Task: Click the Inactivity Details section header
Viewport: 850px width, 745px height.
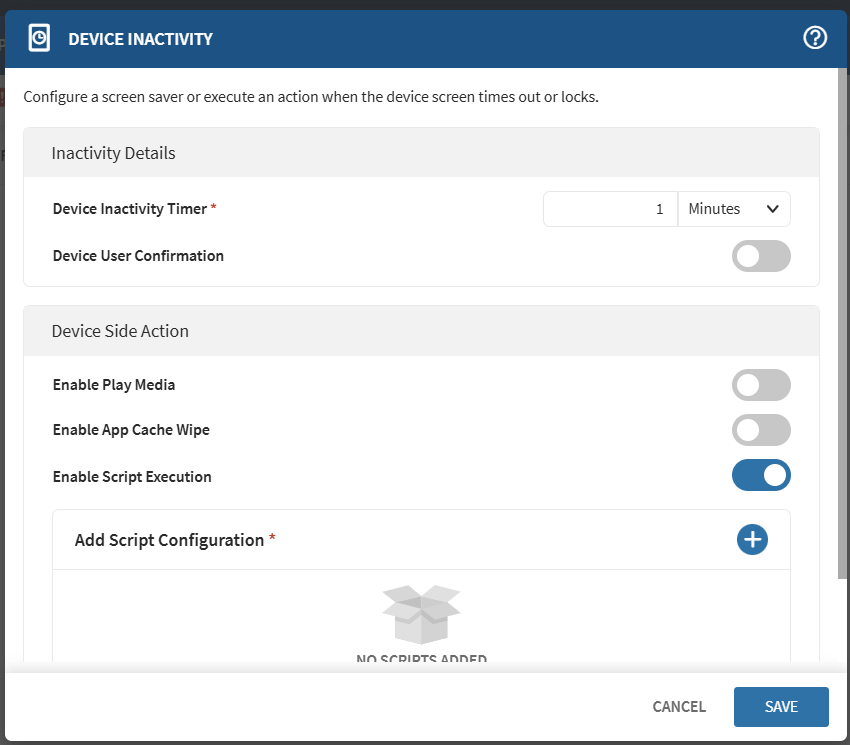Action: tap(113, 153)
